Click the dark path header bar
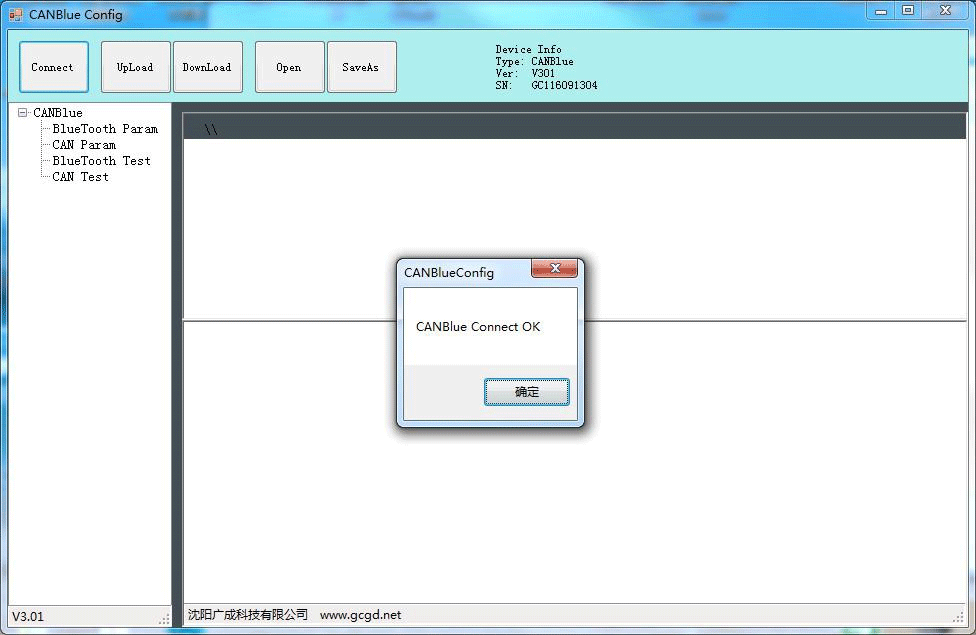The width and height of the screenshot is (976, 635). [574, 128]
